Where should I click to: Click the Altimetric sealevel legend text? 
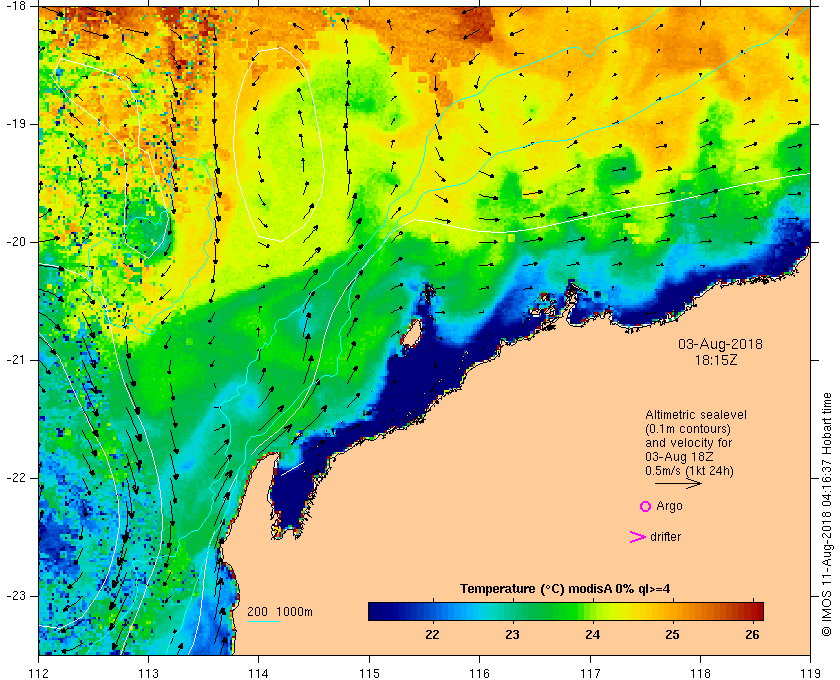(696, 415)
